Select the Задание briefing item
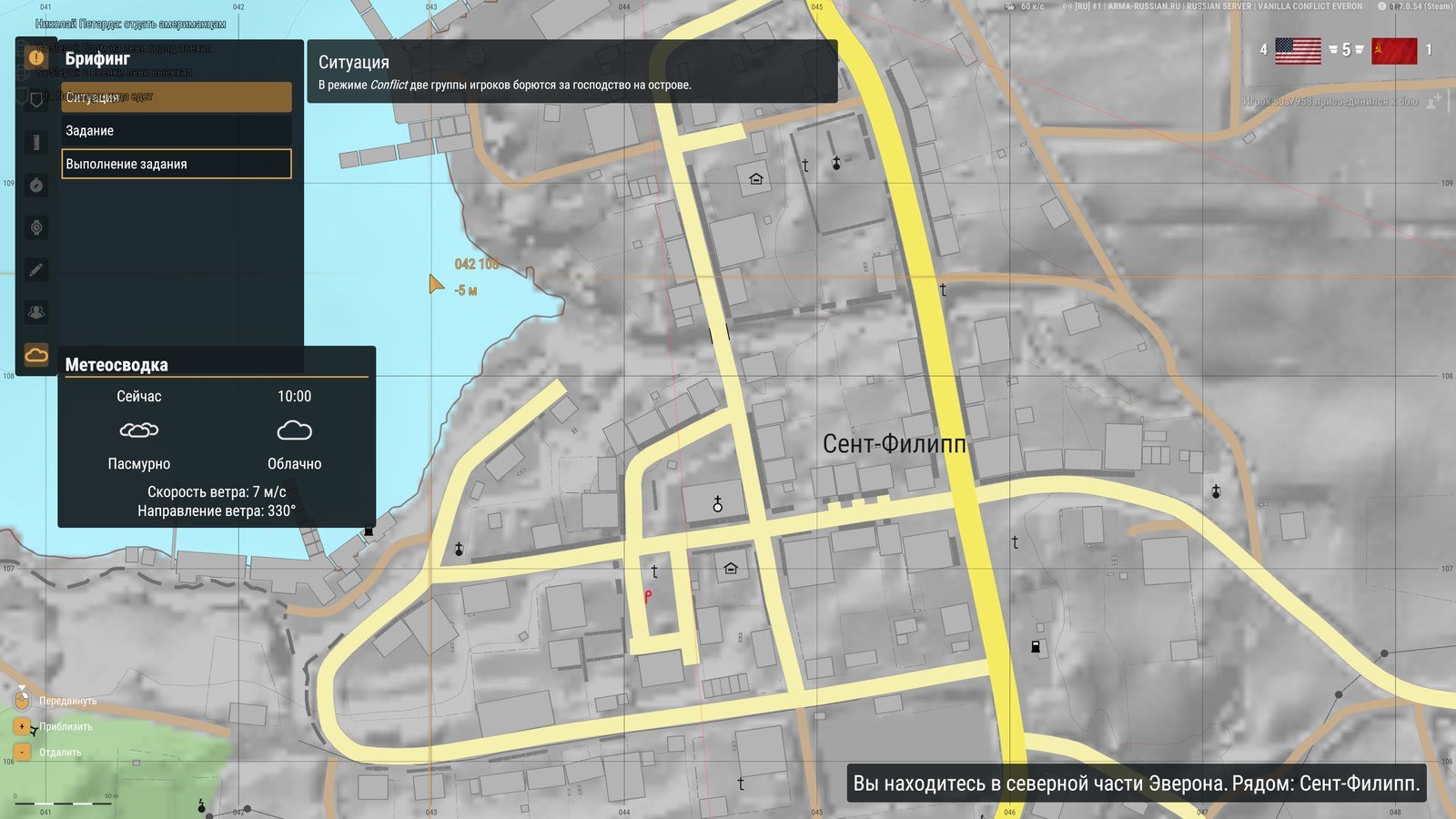1456x819 pixels. coord(177,130)
